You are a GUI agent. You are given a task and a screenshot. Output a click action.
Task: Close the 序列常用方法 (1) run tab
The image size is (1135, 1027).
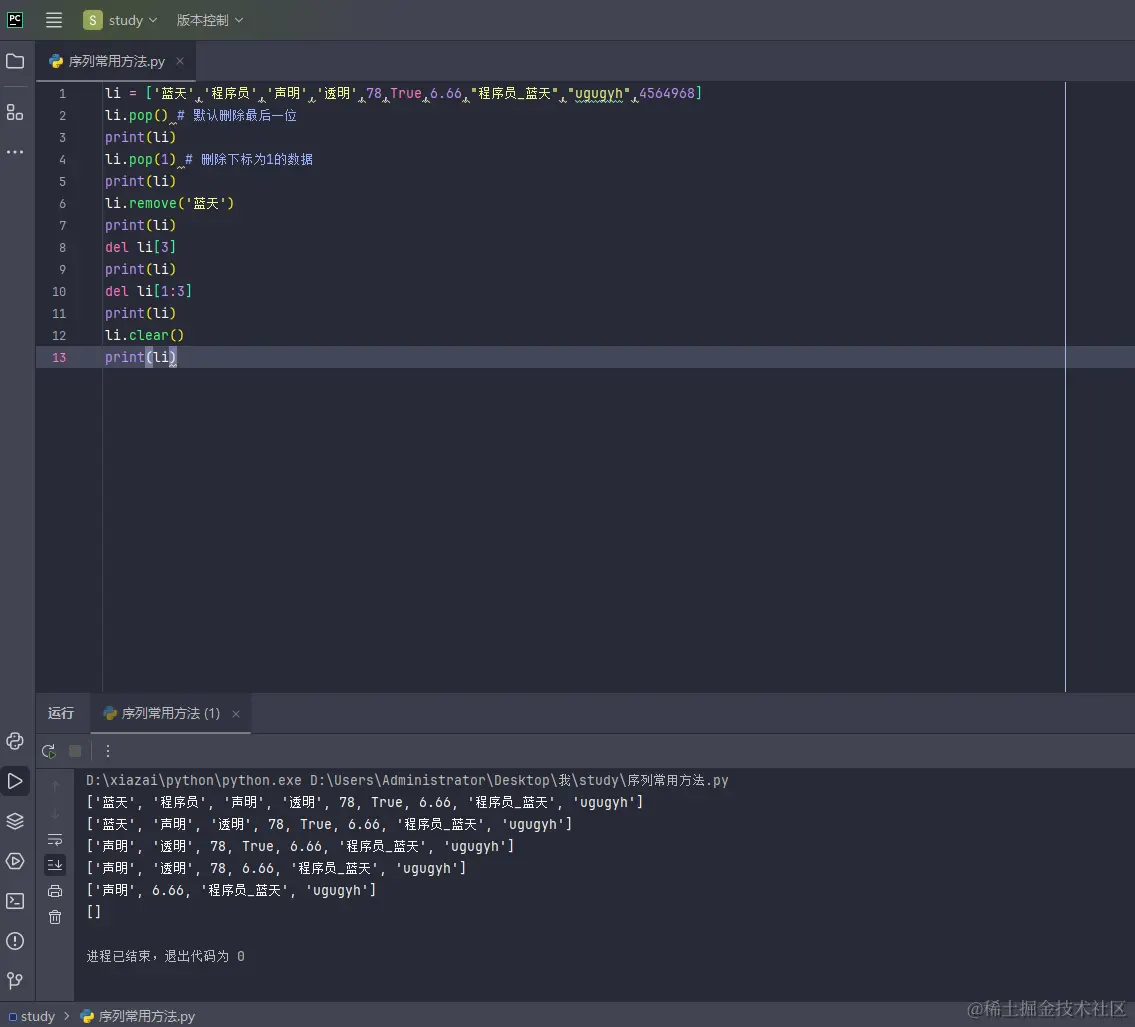click(236, 714)
